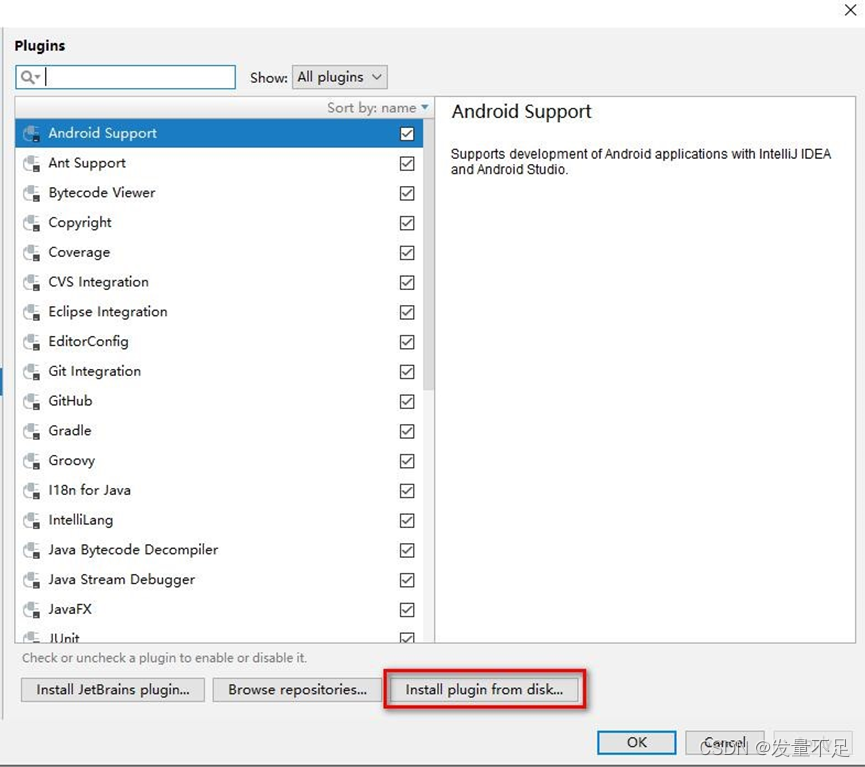Confirm with the OK button
Viewport: 865px width, 767px height.
click(637, 743)
